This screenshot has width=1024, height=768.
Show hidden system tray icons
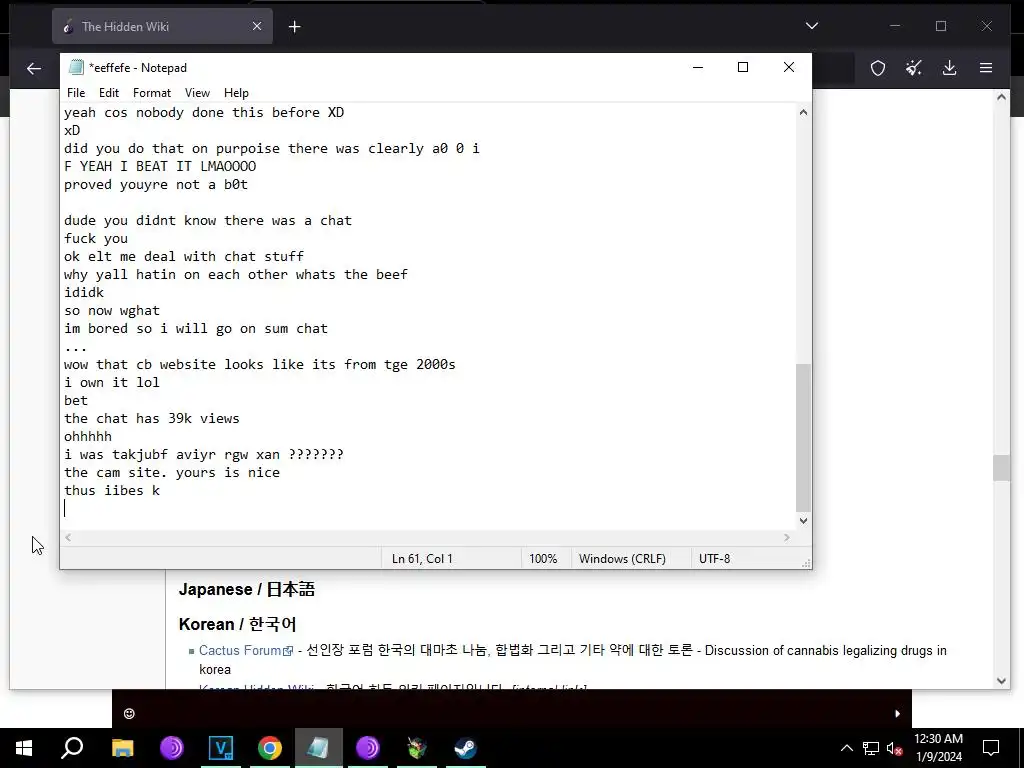846,748
